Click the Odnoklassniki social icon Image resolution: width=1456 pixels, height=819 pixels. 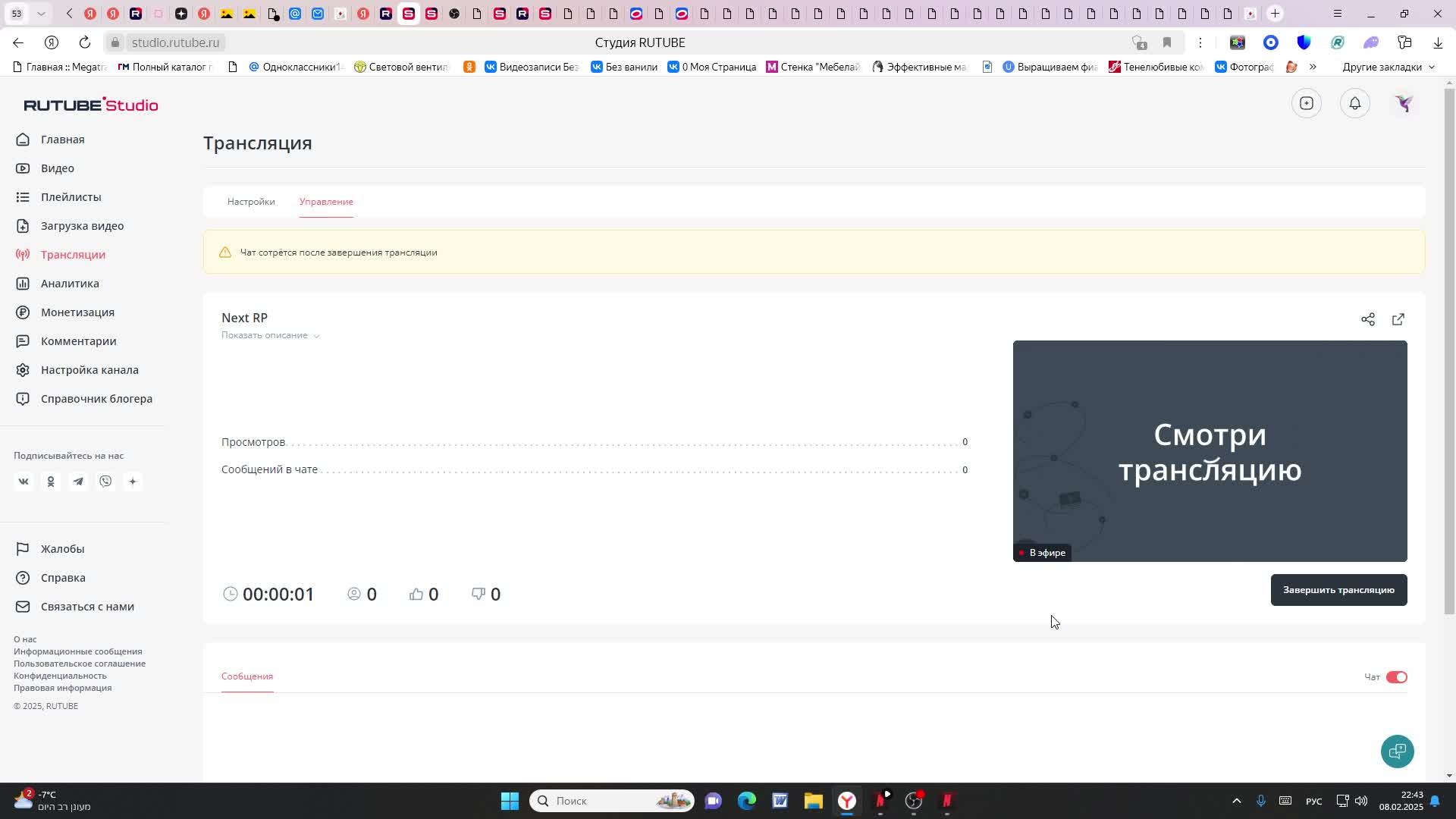(51, 482)
